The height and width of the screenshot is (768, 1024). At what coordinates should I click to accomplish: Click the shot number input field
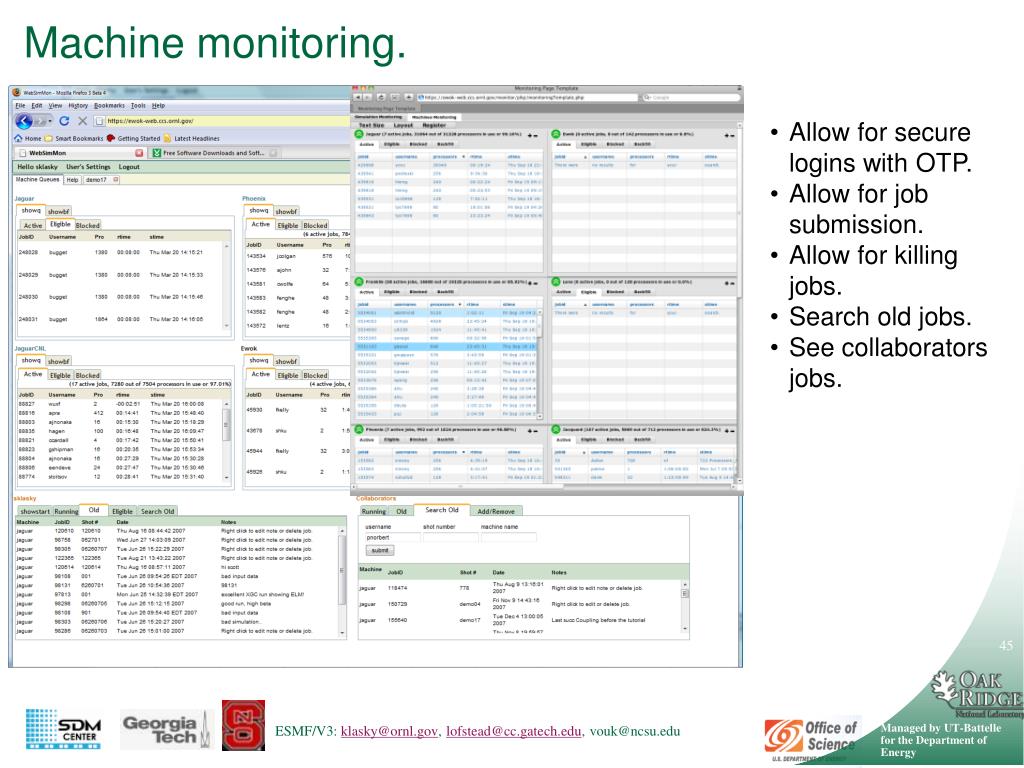coord(450,537)
